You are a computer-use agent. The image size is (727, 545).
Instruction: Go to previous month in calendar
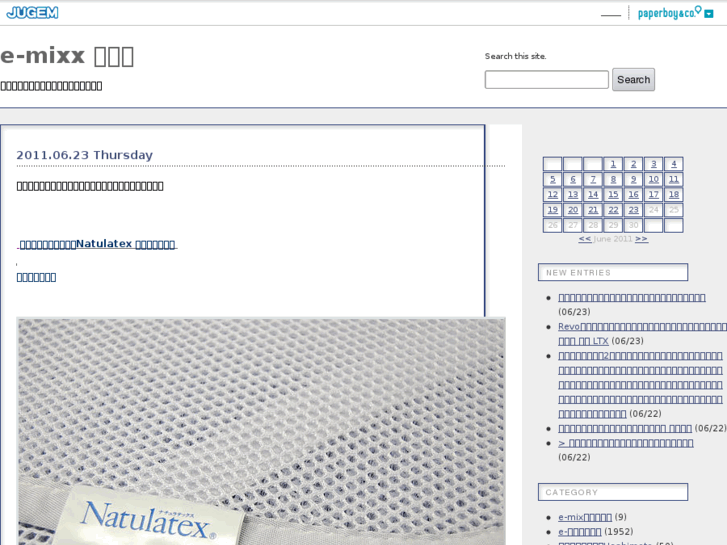coord(585,239)
